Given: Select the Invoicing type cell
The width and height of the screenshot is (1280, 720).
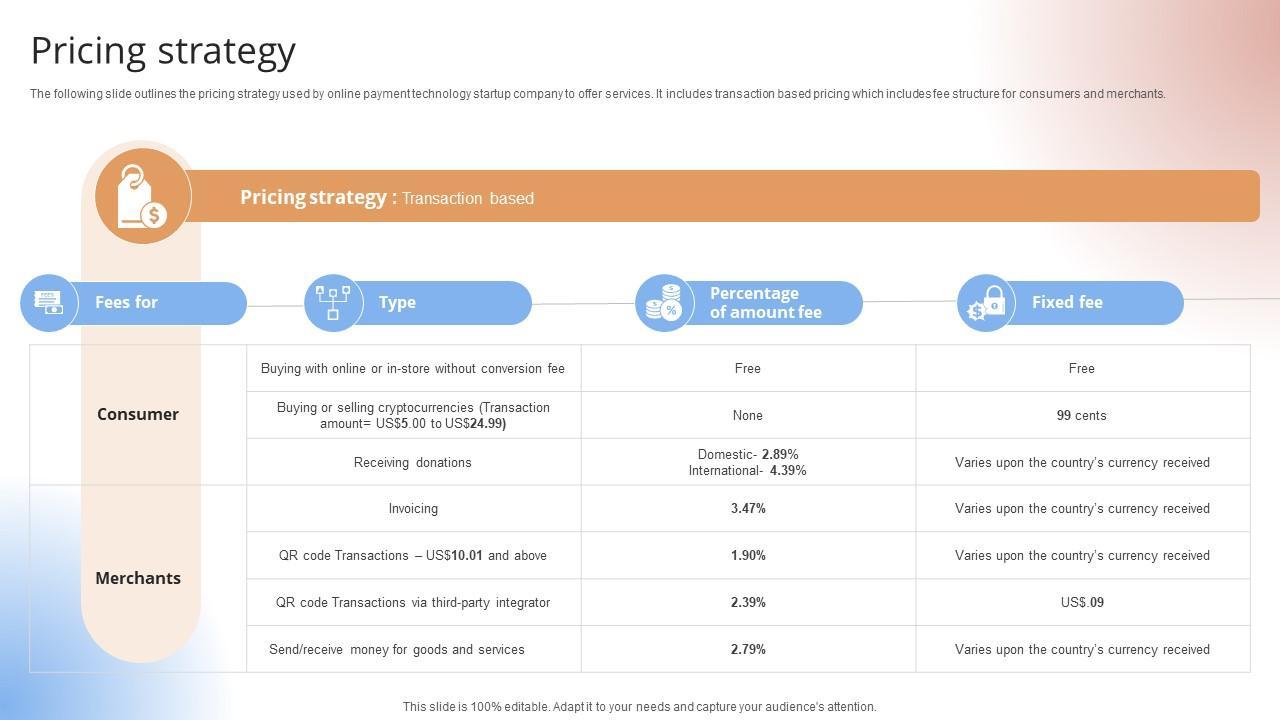Looking at the screenshot, I should [x=413, y=508].
